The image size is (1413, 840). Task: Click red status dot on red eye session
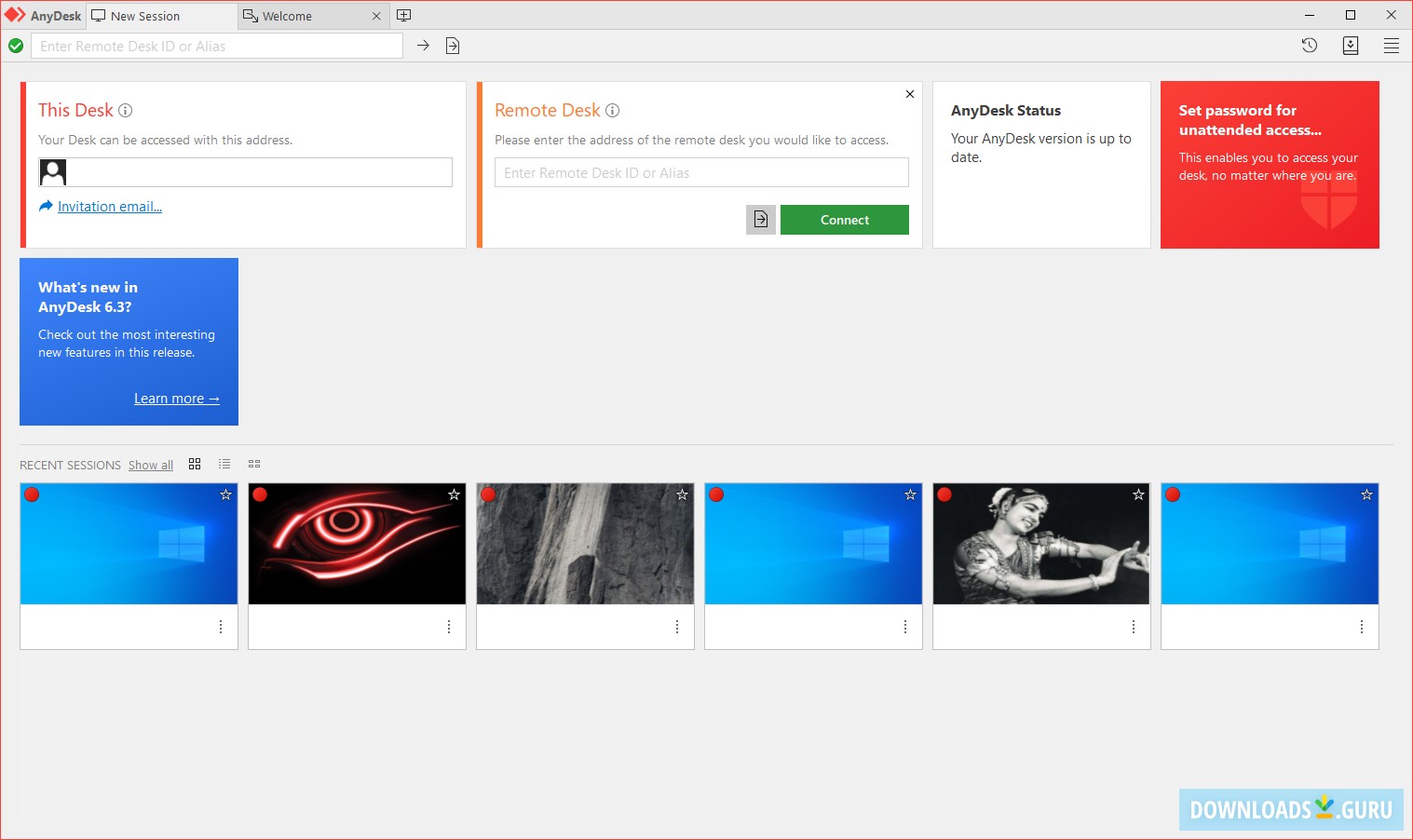[x=260, y=495]
